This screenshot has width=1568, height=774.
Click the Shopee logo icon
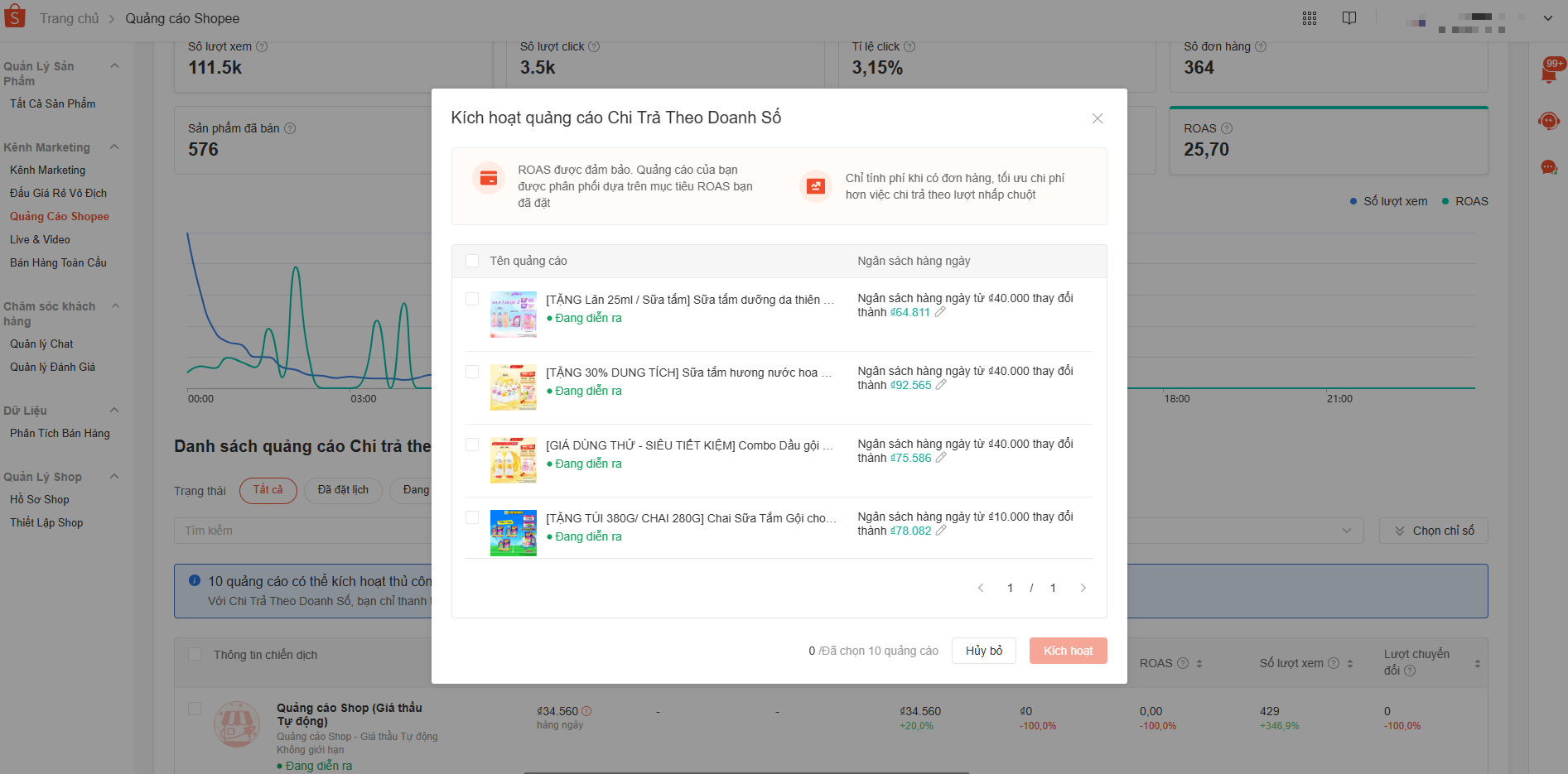coord(14,16)
